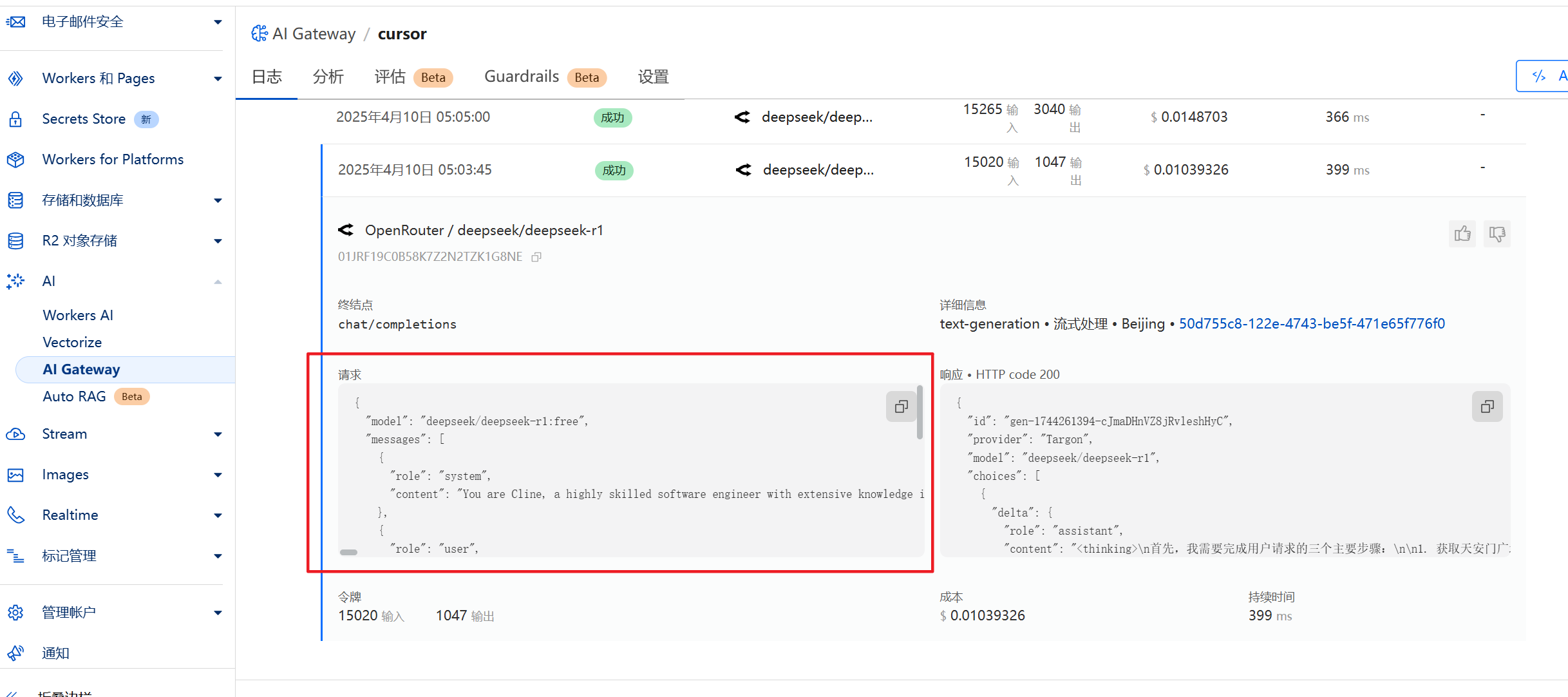Click AI Gateway breadcrumb link
Screen dimensions: 1568x697
pos(314,33)
